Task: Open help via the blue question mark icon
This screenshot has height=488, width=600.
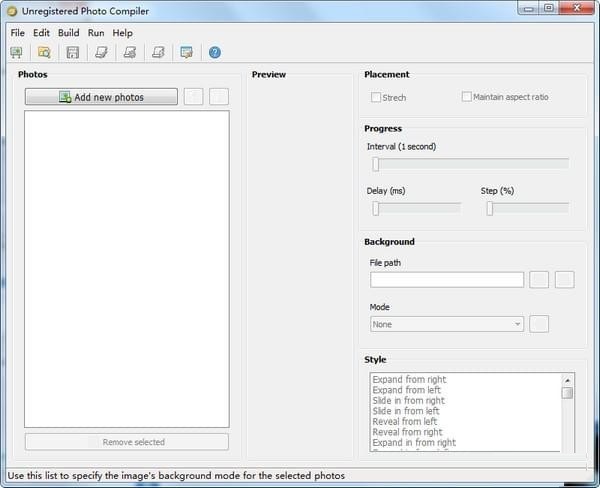Action: click(x=215, y=52)
